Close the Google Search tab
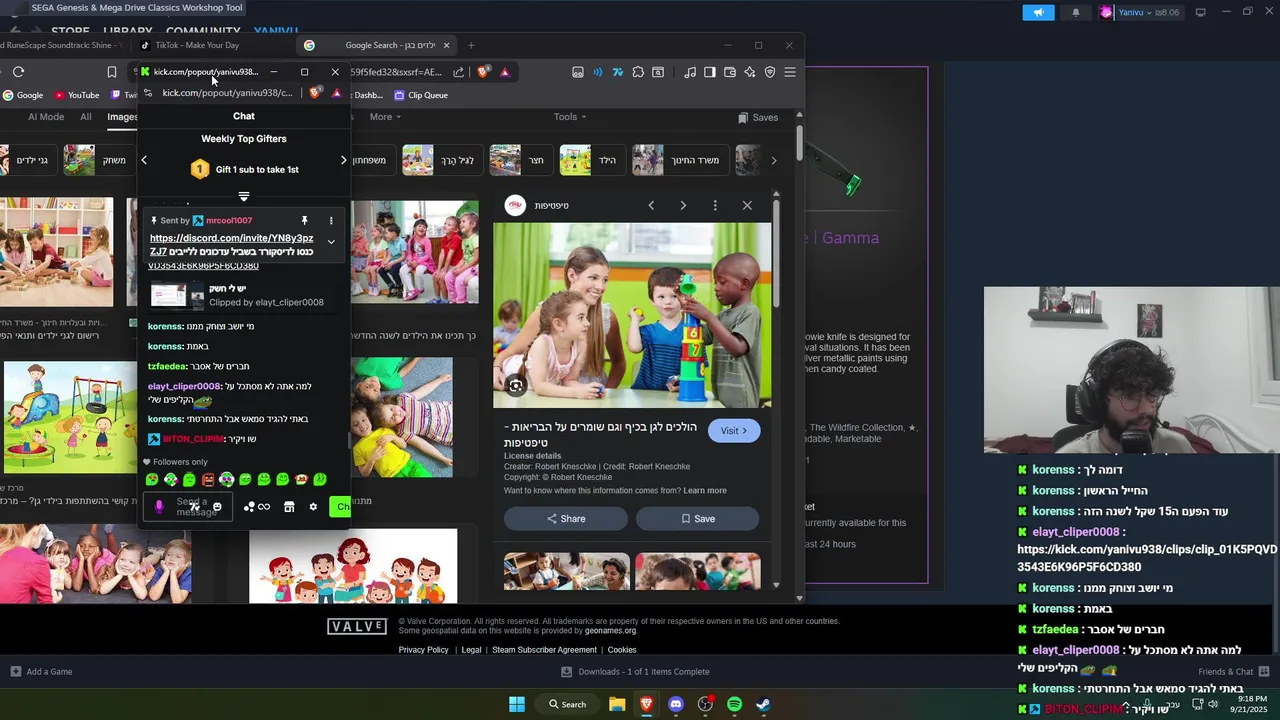Viewport: 1280px width, 720px height. [x=446, y=45]
